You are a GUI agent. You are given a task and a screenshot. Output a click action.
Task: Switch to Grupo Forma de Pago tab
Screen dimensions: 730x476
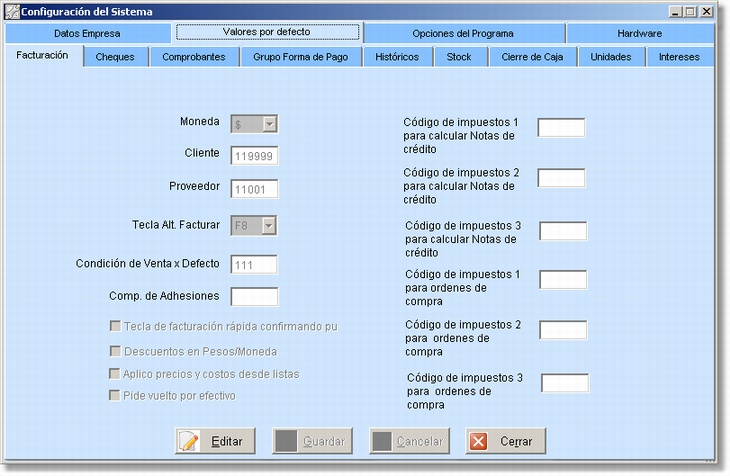(x=300, y=57)
